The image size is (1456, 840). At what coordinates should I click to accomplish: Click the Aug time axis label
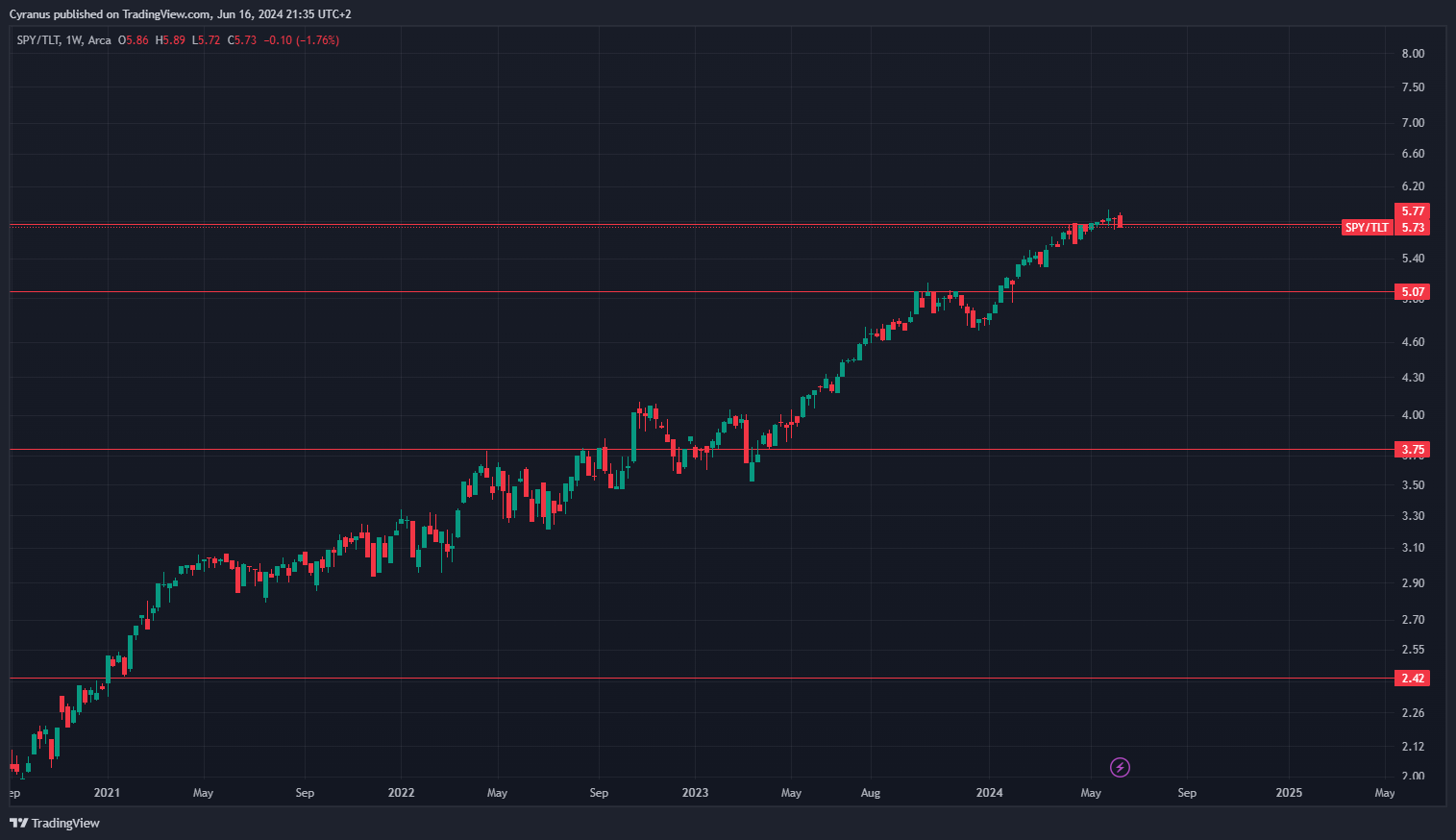871,793
